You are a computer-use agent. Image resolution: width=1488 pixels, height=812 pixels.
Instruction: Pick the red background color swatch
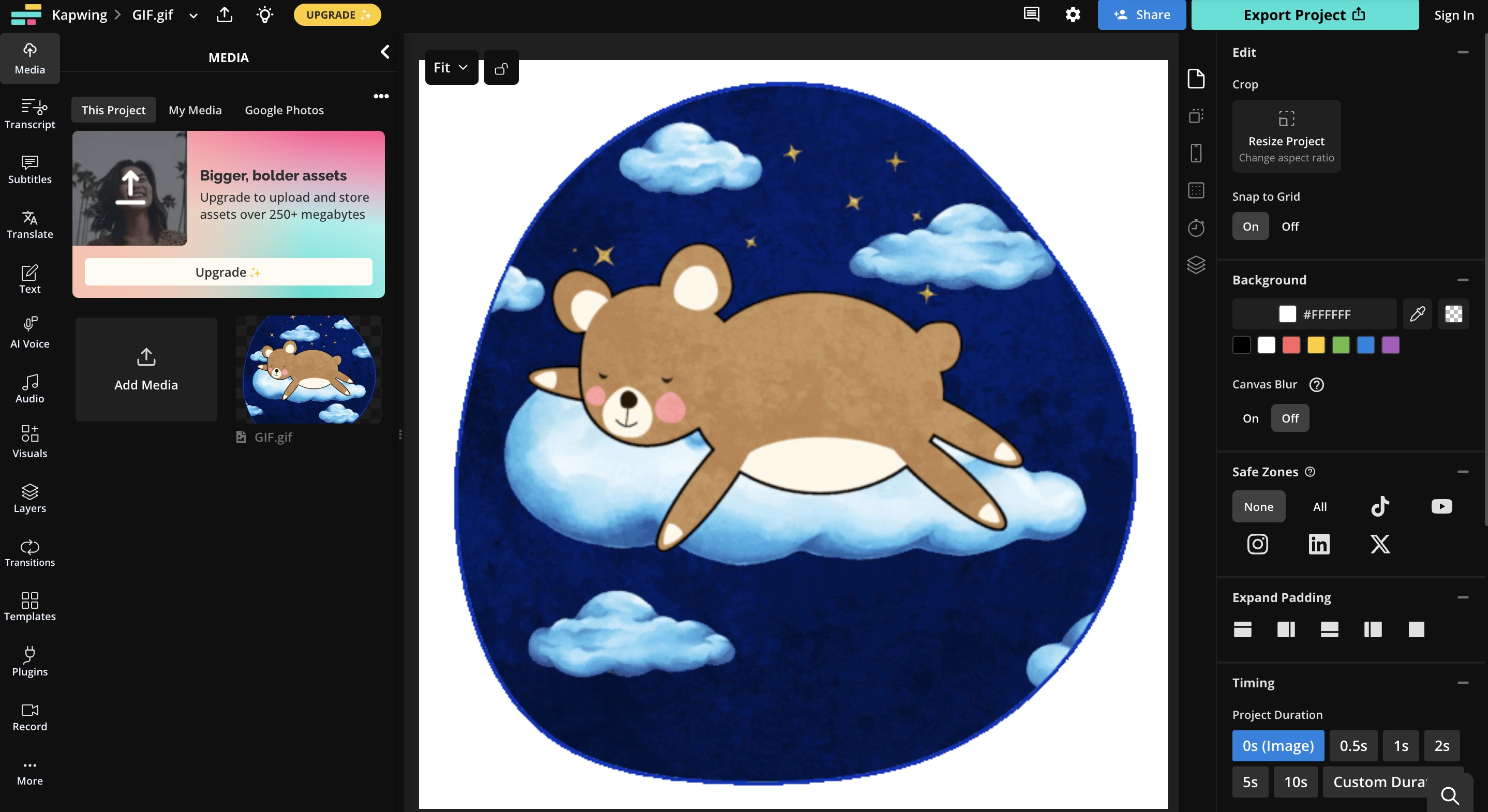pyautogui.click(x=1291, y=345)
